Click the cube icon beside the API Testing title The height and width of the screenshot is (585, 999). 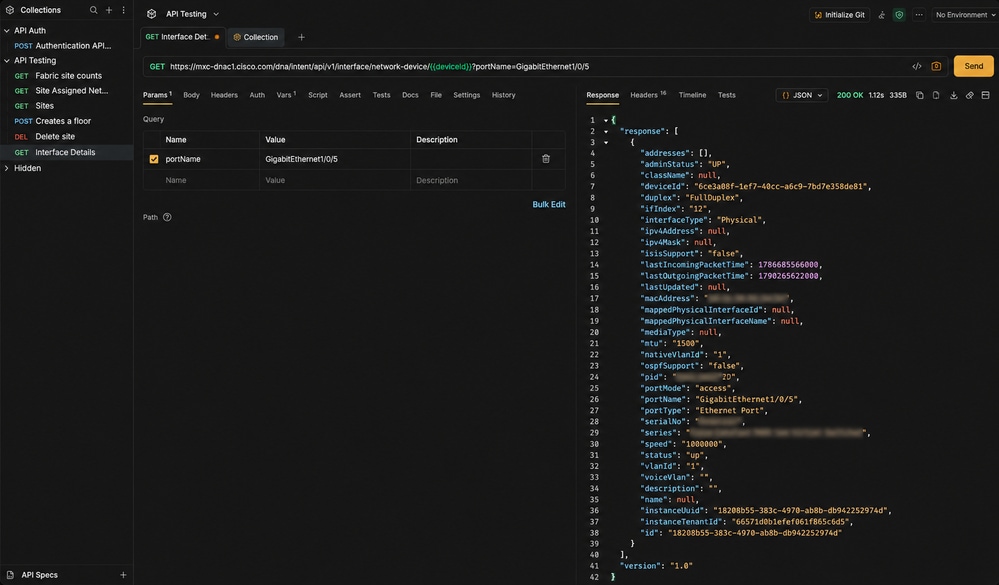click(152, 14)
